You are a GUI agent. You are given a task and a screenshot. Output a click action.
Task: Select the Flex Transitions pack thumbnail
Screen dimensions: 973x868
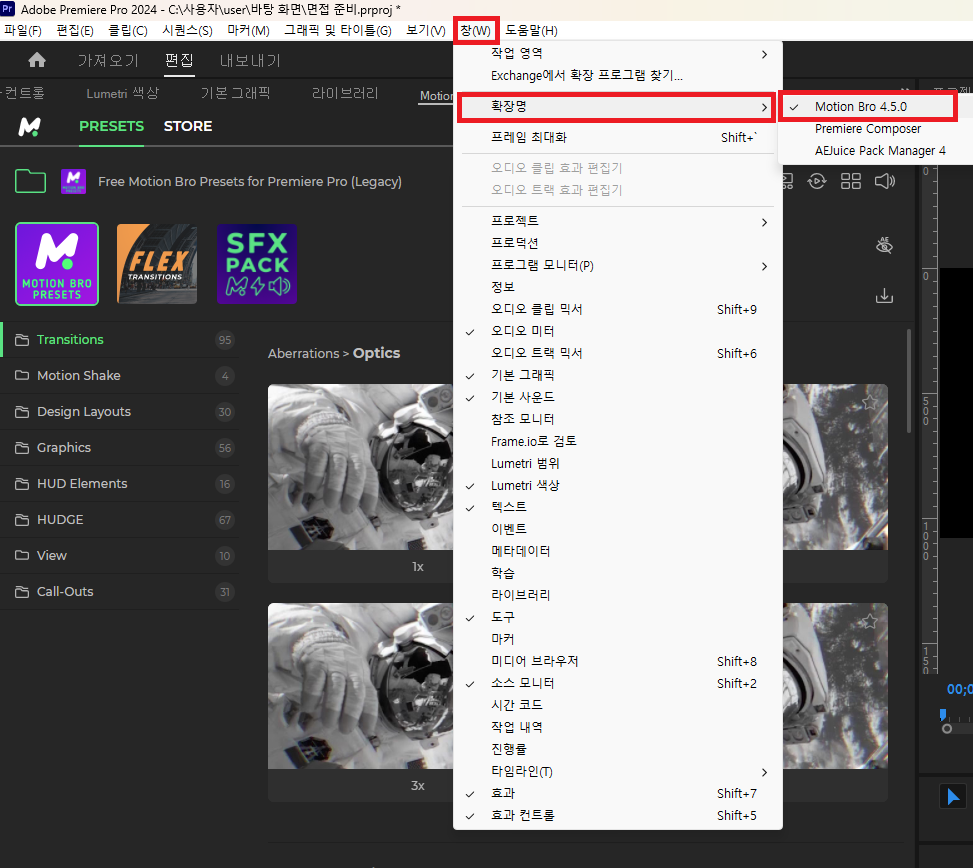[157, 264]
